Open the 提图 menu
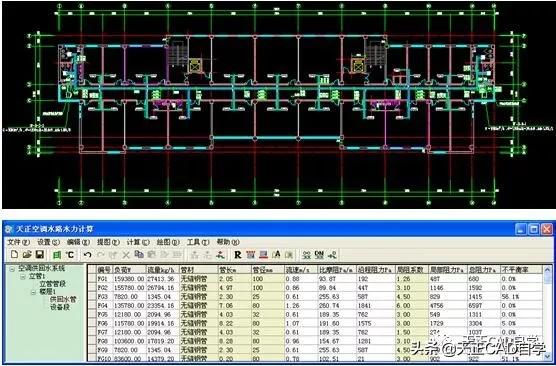Image resolution: width=556 pixels, height=366 pixels. (x=108, y=242)
